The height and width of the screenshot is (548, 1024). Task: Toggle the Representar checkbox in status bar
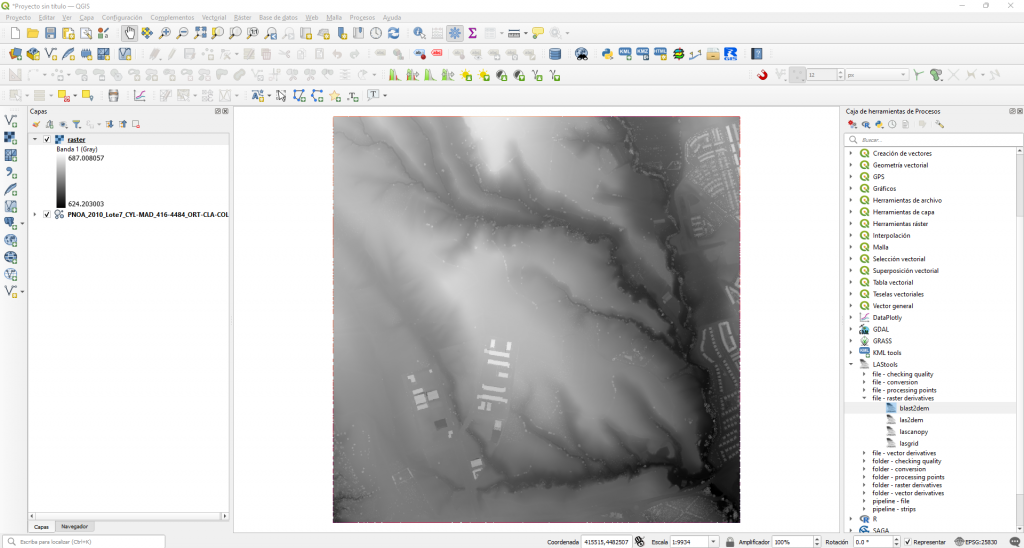click(x=907, y=541)
